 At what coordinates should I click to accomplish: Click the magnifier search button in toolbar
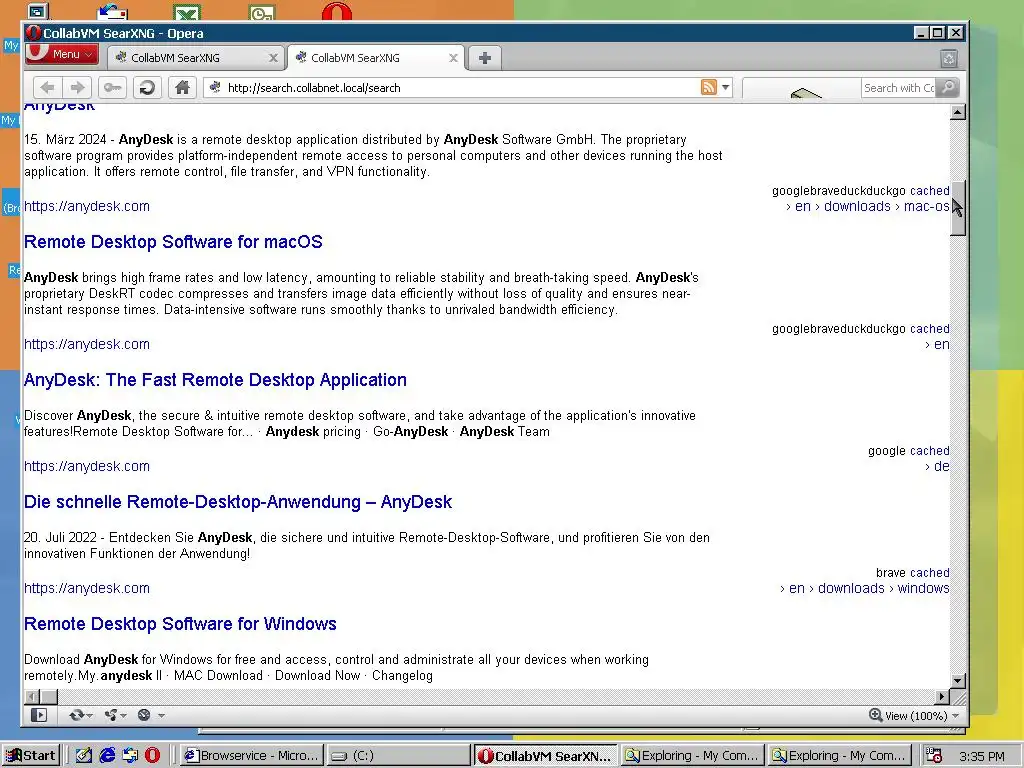point(948,87)
